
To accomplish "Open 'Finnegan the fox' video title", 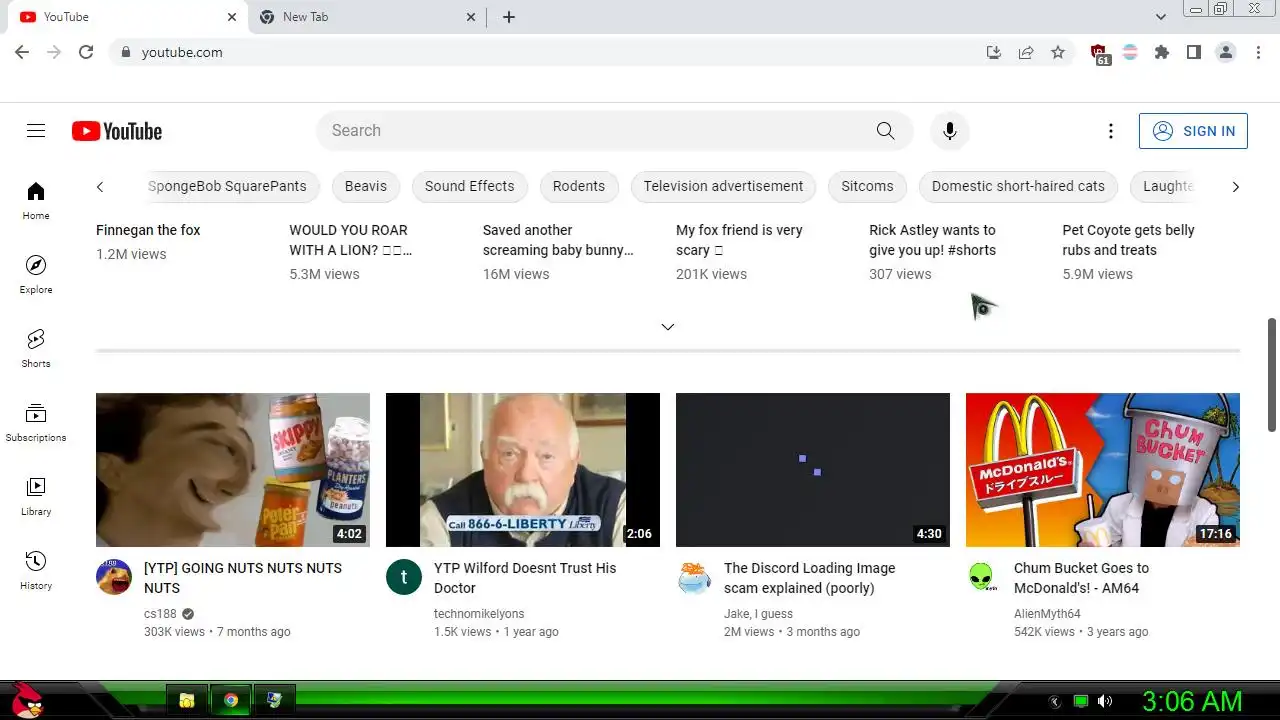I will click(x=148, y=230).
